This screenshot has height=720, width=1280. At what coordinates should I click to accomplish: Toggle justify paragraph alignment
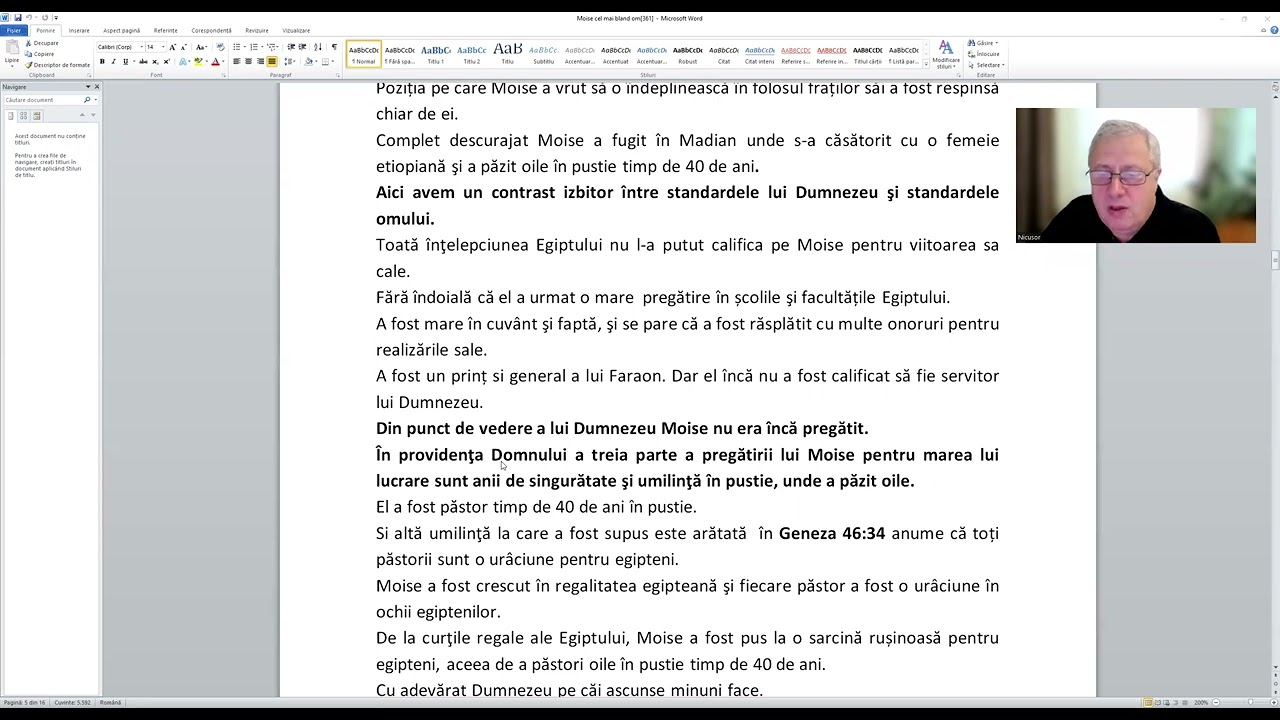tap(272, 62)
